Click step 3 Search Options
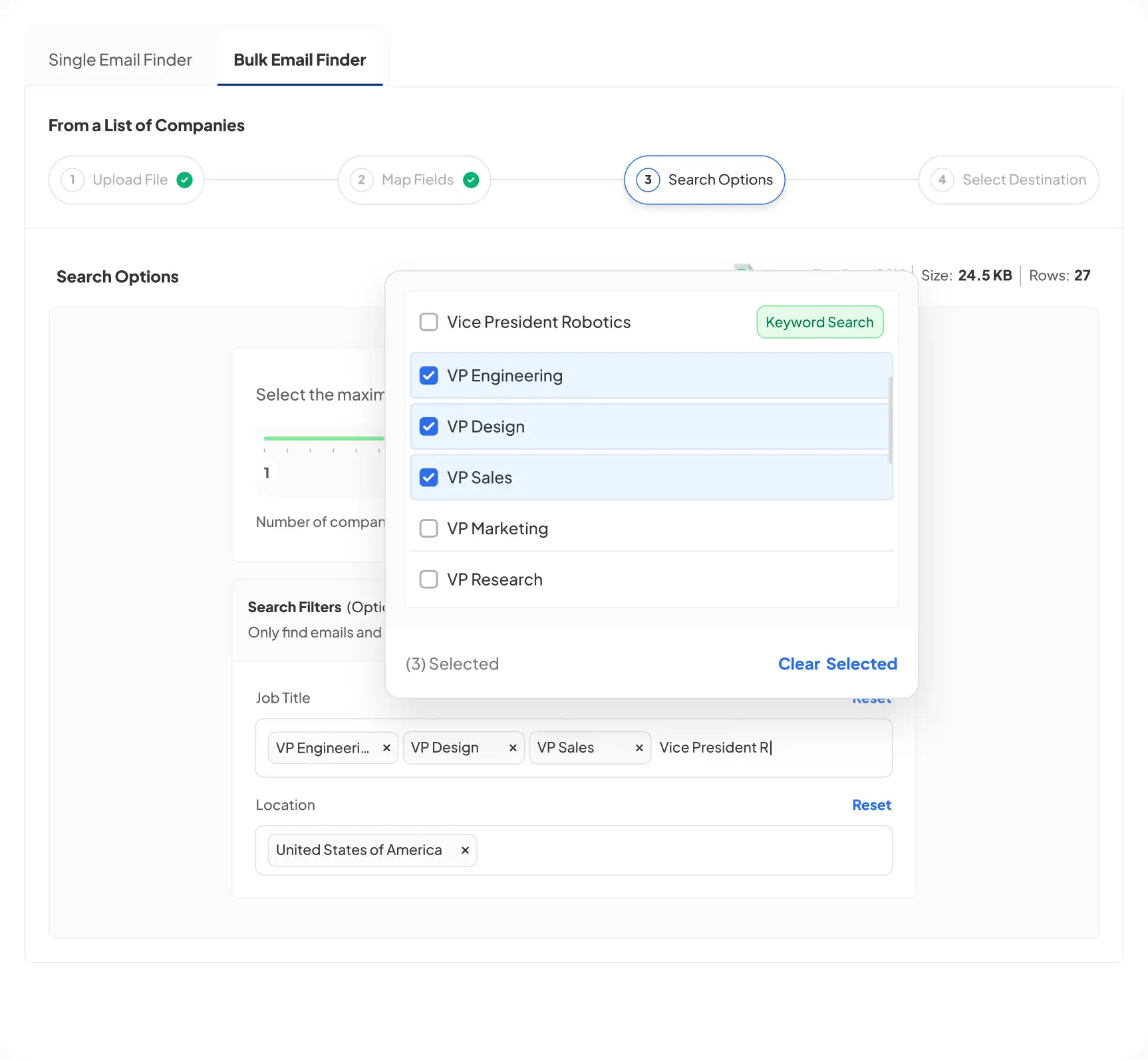 coord(704,180)
